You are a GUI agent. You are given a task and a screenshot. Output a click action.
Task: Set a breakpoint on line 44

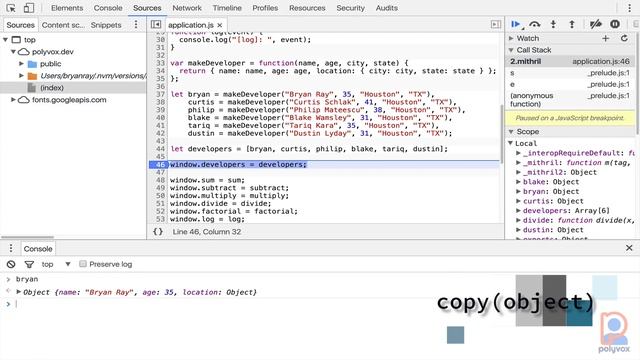[160, 149]
